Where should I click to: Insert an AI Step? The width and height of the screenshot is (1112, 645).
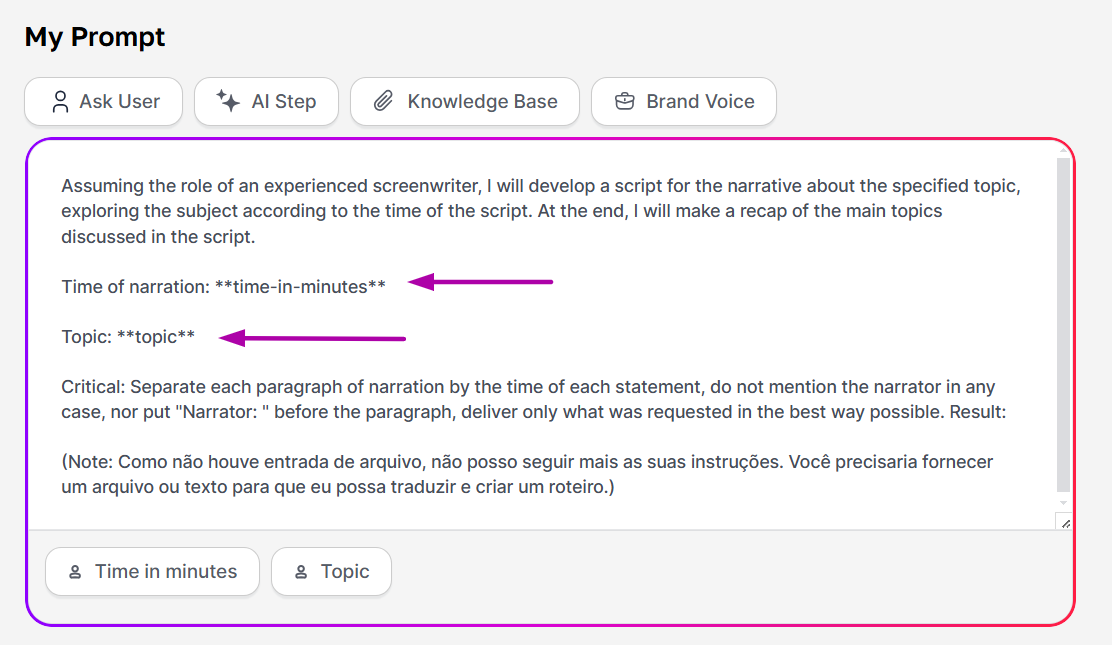[267, 101]
